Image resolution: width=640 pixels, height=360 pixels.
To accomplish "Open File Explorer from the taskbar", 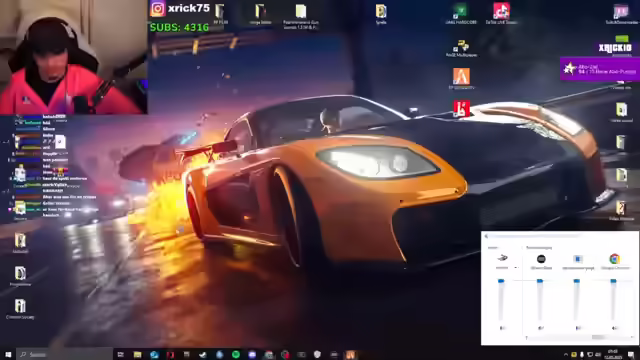I will point(137,354).
